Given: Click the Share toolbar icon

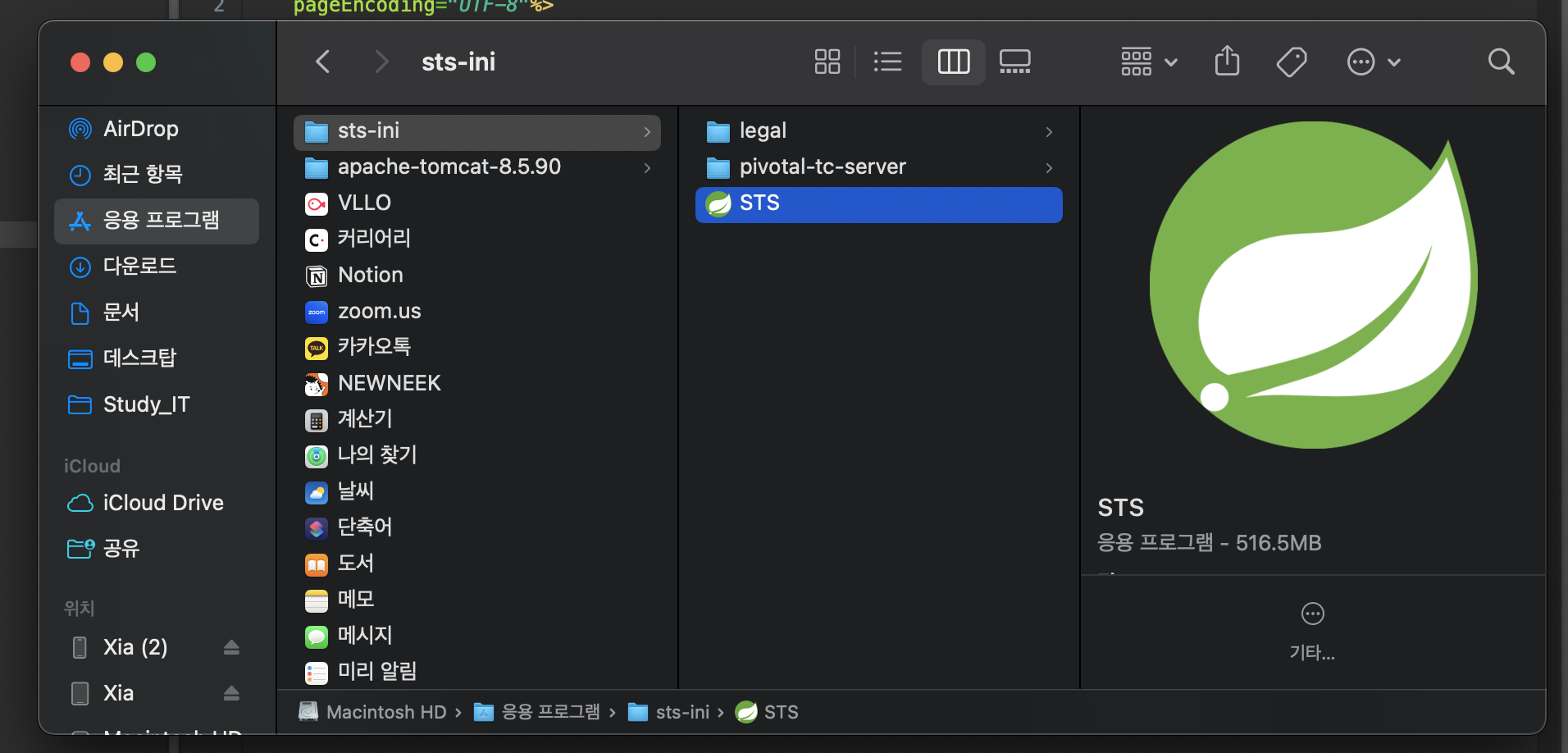Looking at the screenshot, I should [1227, 61].
